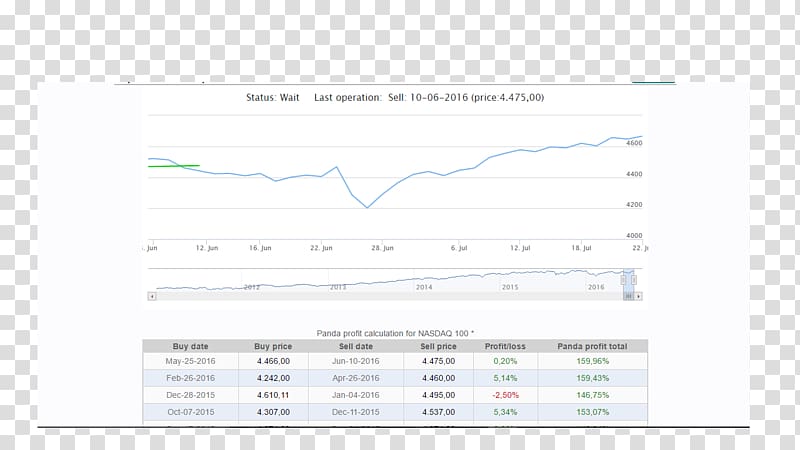Click the chart low point near 28 Jun
This screenshot has height=450, width=800.
(x=367, y=208)
